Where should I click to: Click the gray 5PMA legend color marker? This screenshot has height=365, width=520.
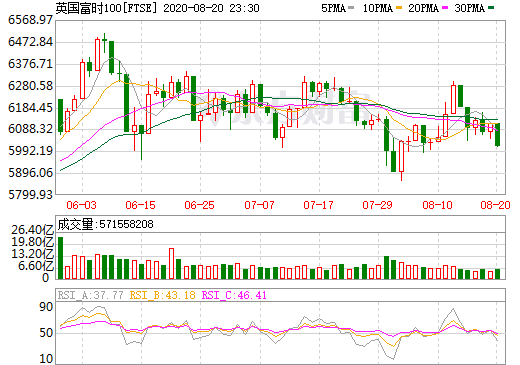(x=351, y=8)
